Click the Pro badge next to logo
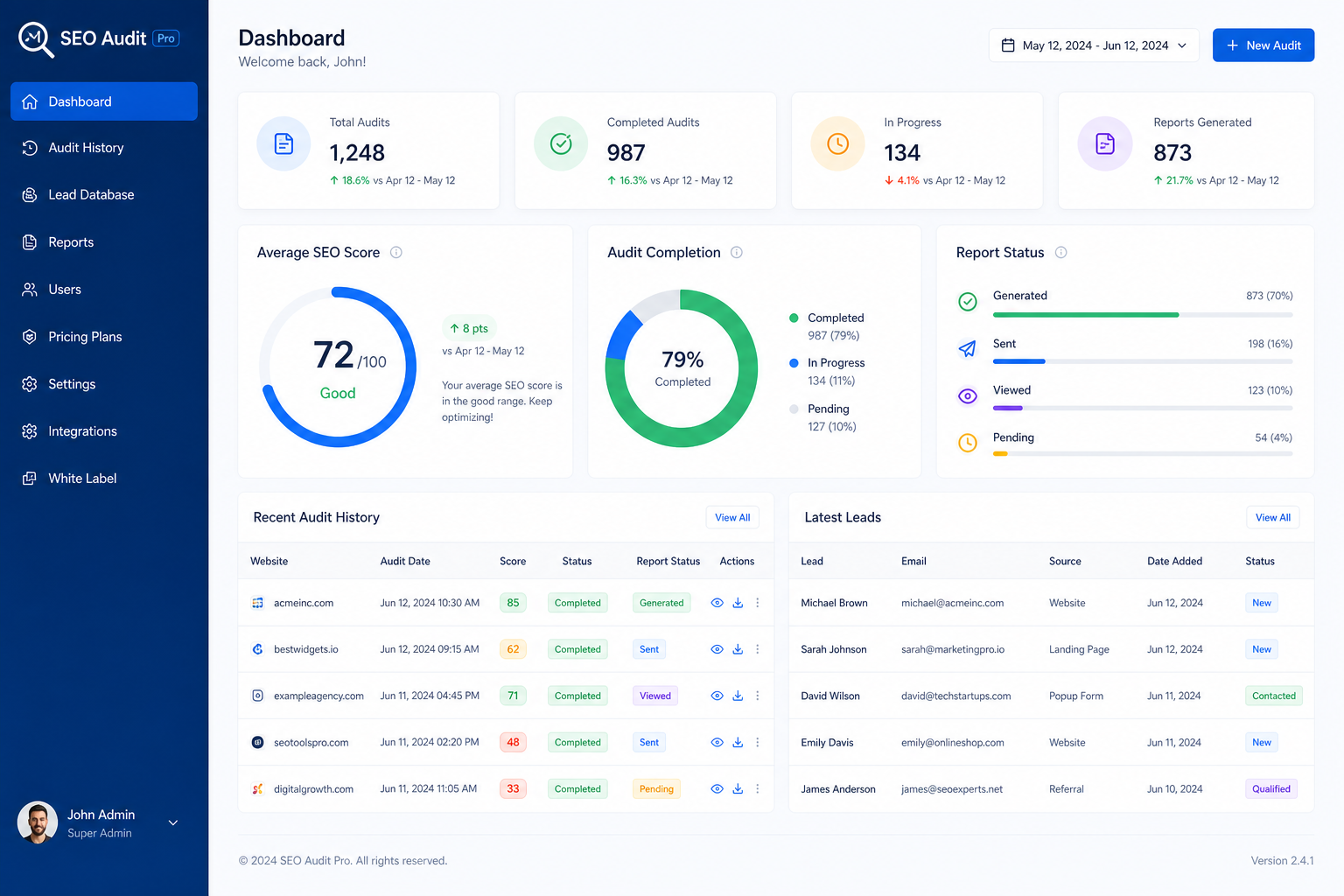 coord(166,38)
